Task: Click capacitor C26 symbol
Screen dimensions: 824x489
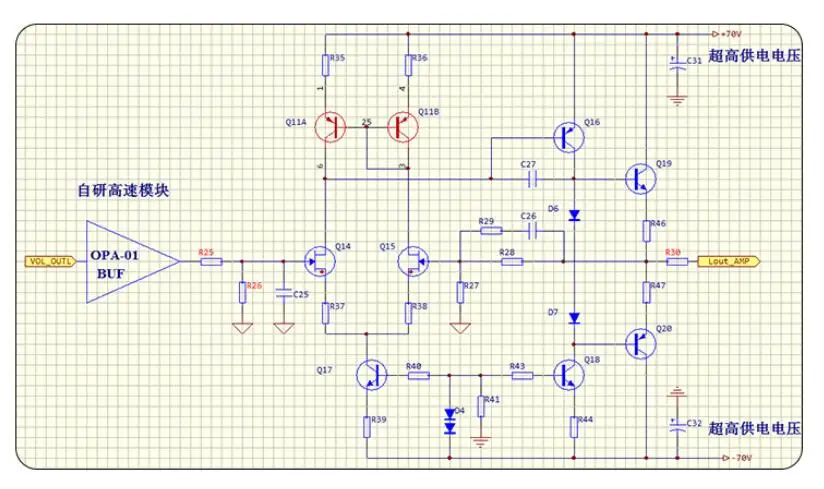Action: pyautogui.click(x=532, y=230)
